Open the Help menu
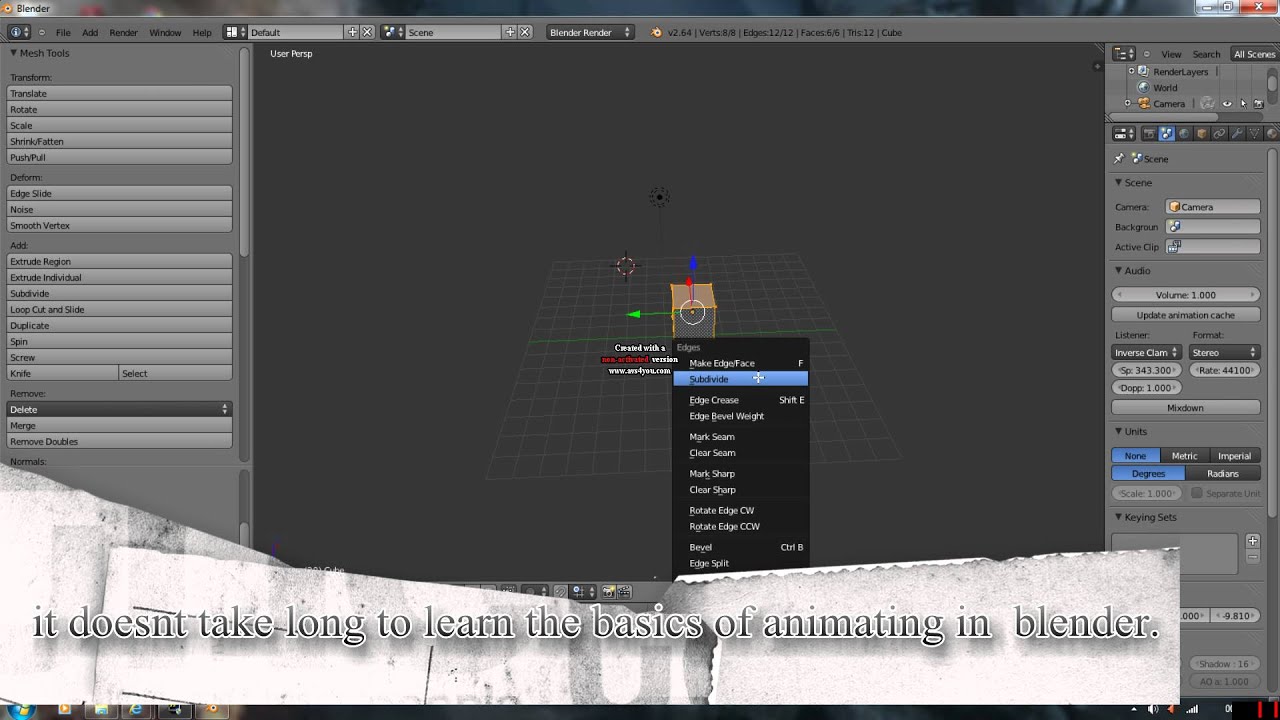Viewport: 1280px width, 720px height. pyautogui.click(x=202, y=33)
